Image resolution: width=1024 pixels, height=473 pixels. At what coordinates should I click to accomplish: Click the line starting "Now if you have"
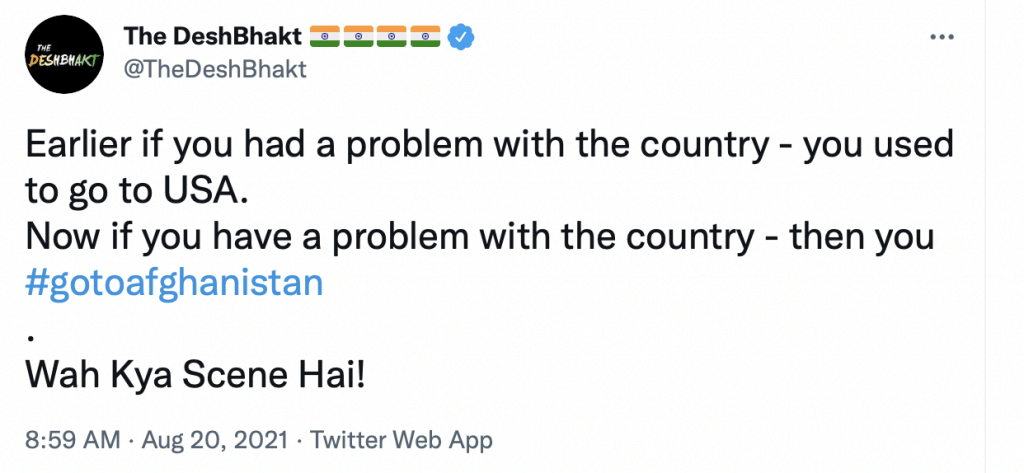(478, 237)
